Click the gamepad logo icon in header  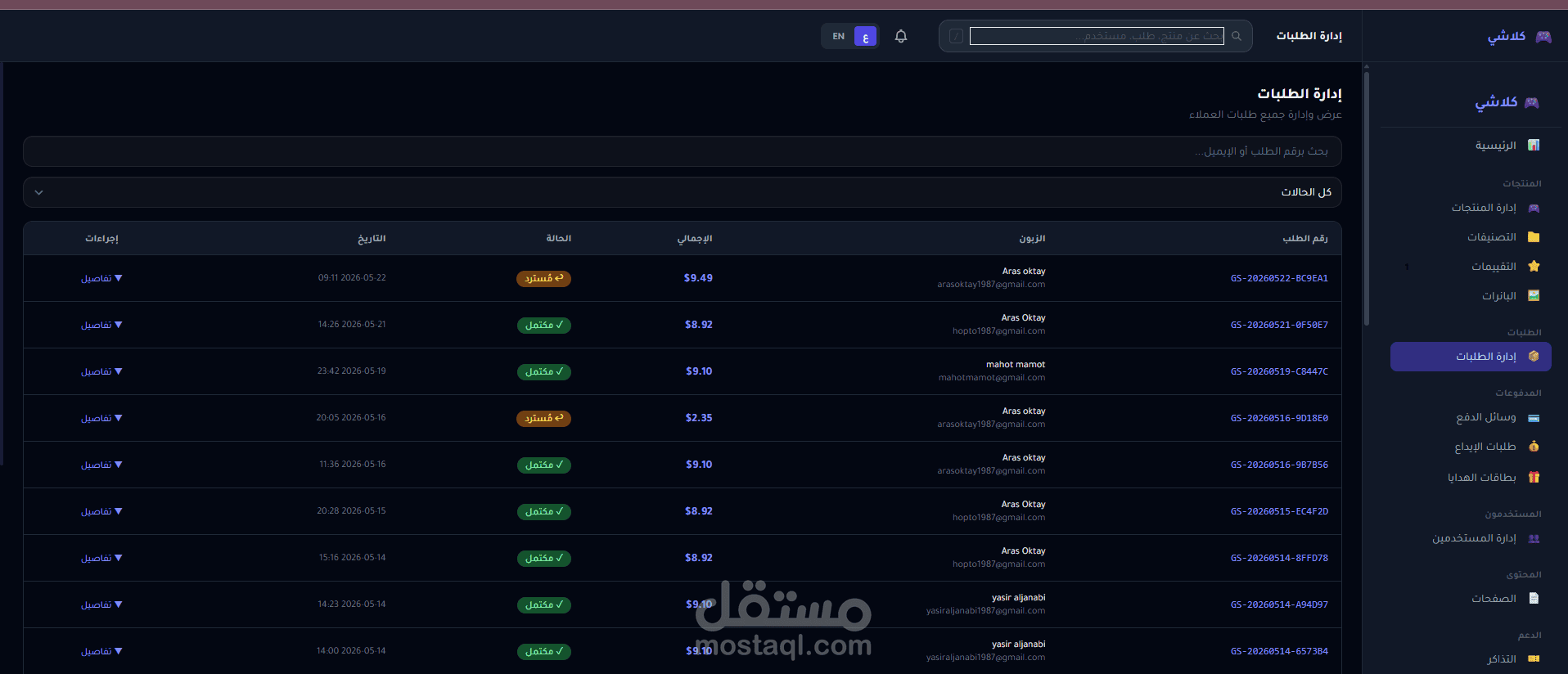click(1543, 36)
